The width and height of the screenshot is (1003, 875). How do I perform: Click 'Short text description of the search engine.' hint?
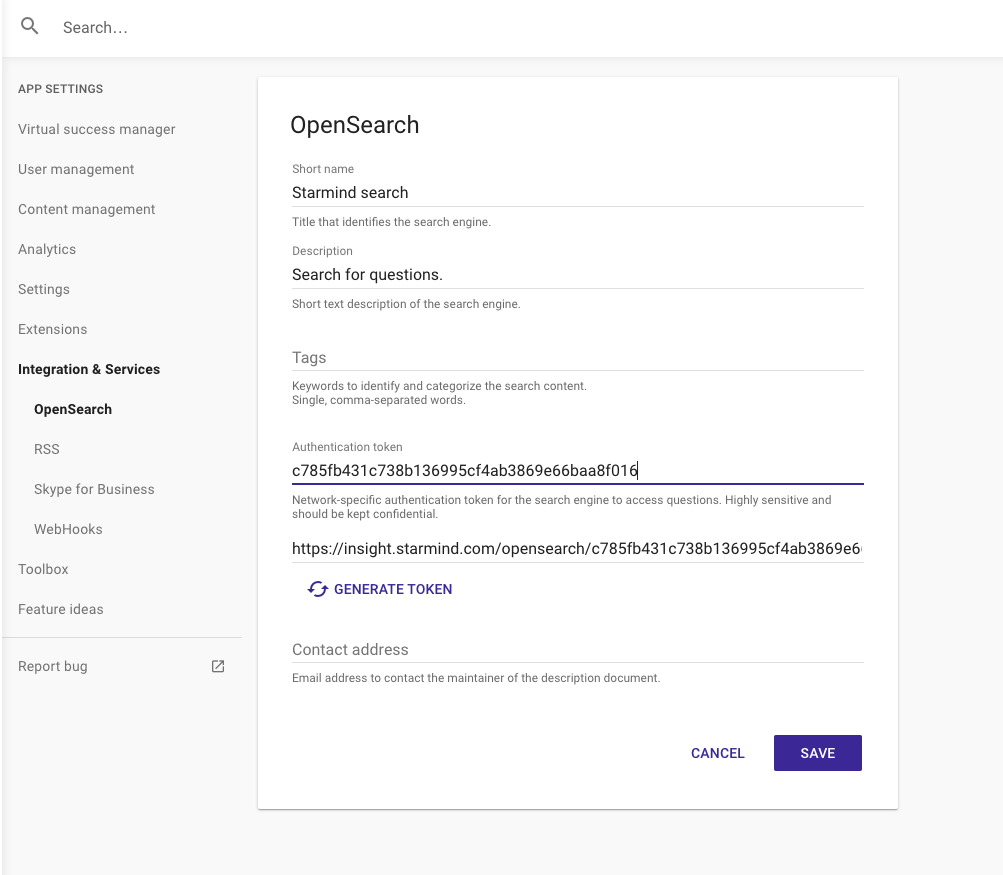406,304
